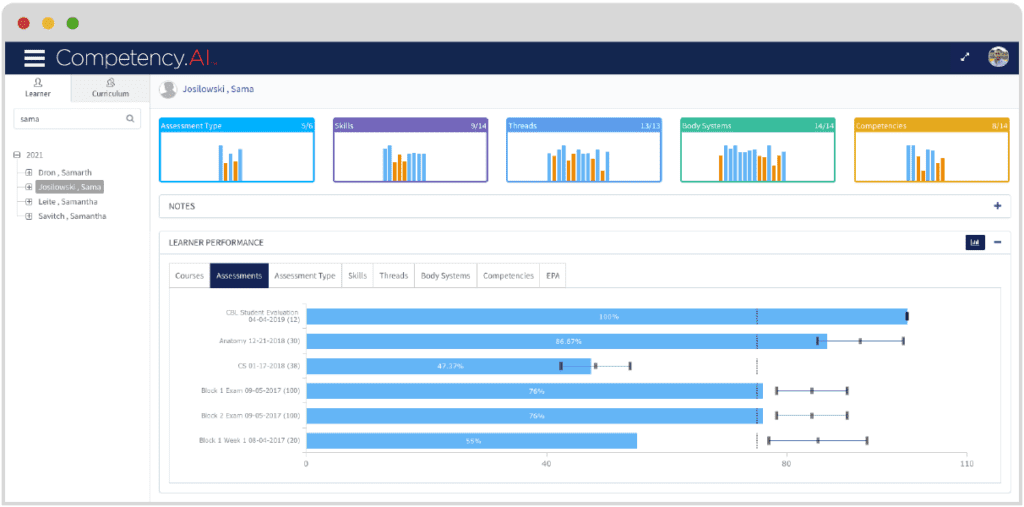
Task: Select learner Leite, Samantha
Action: [x=68, y=201]
